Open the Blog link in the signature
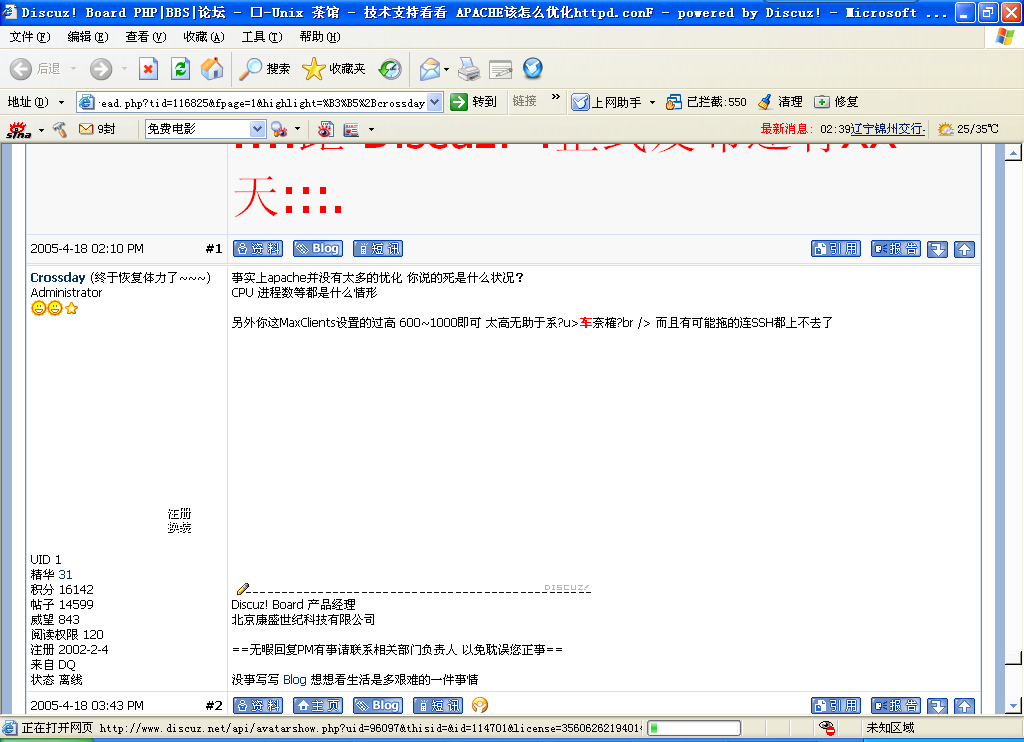The width and height of the screenshot is (1024, 742). coord(295,680)
